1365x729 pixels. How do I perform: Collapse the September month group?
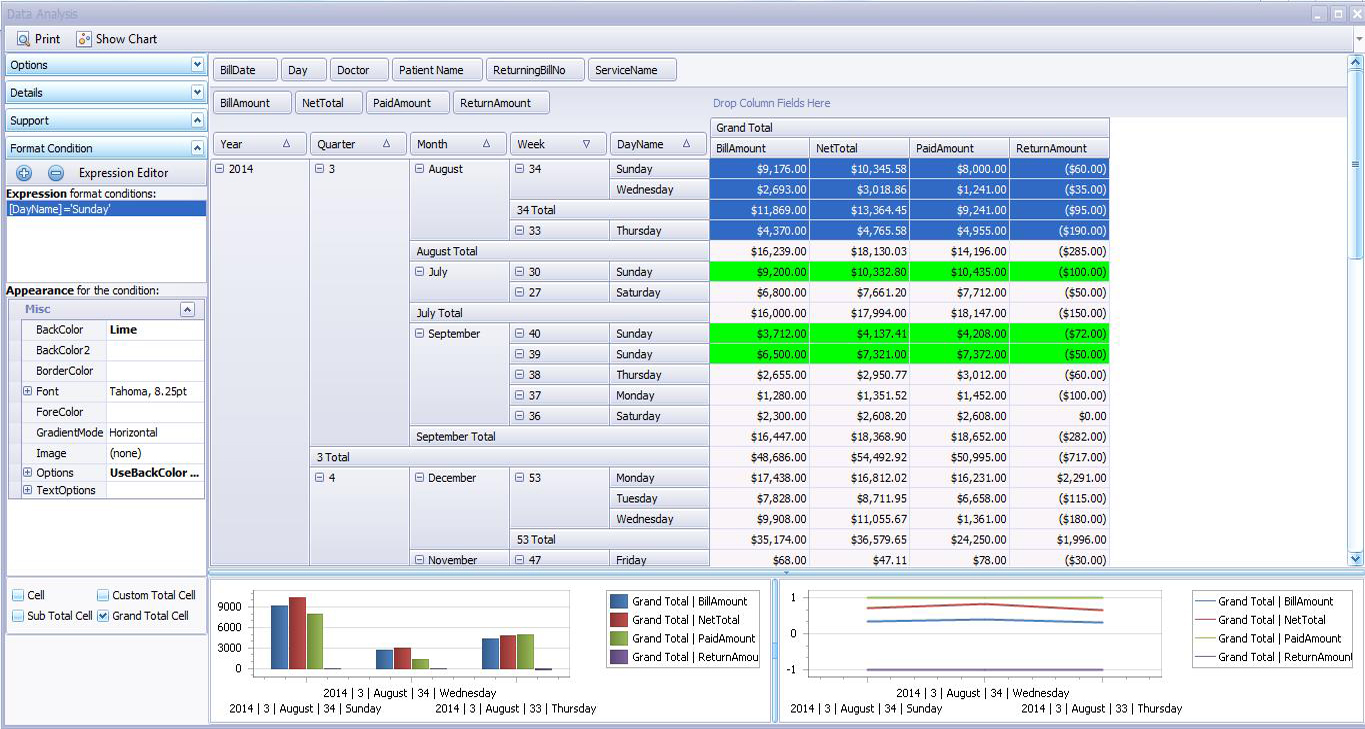click(x=420, y=334)
